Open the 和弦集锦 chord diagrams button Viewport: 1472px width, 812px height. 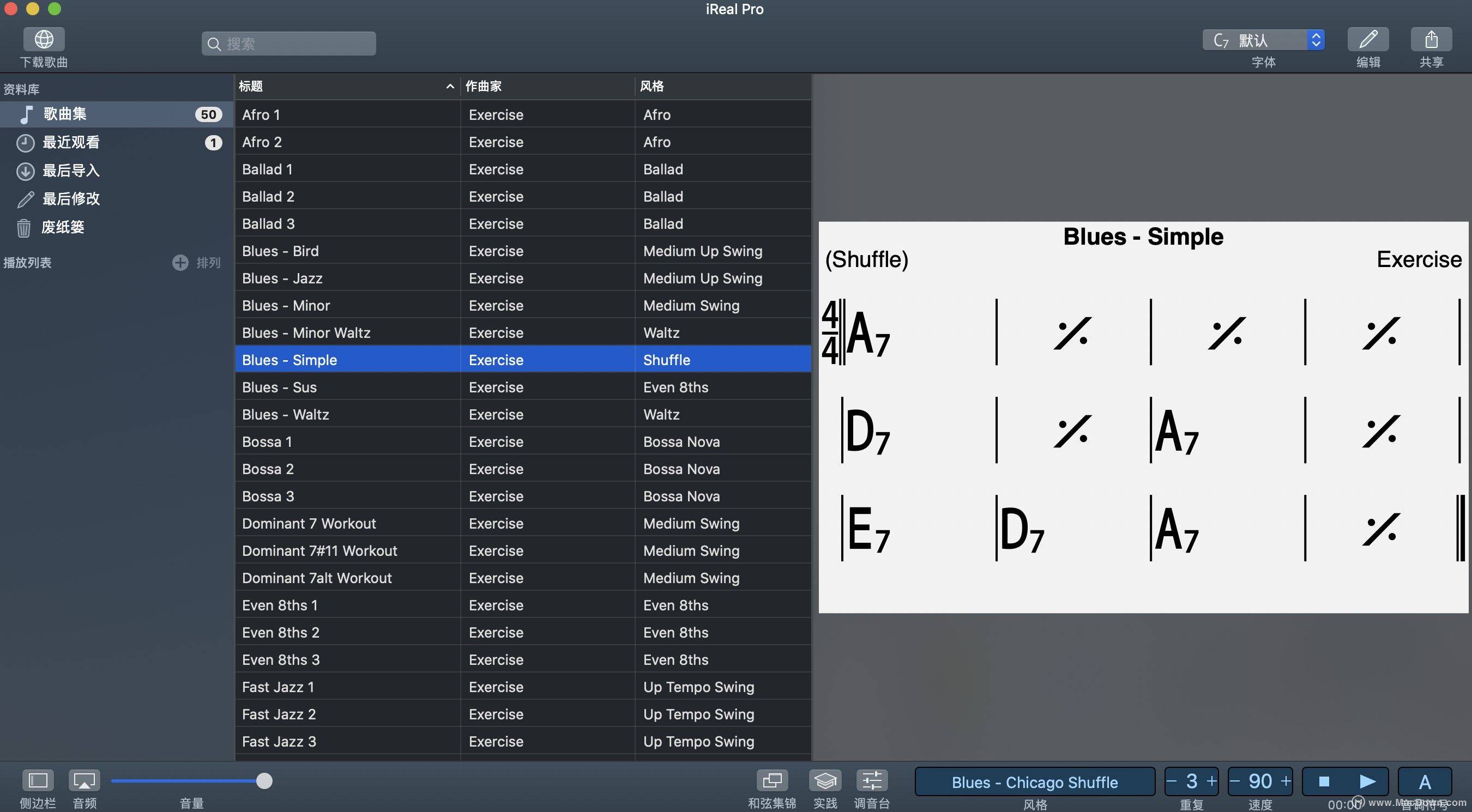point(772,780)
